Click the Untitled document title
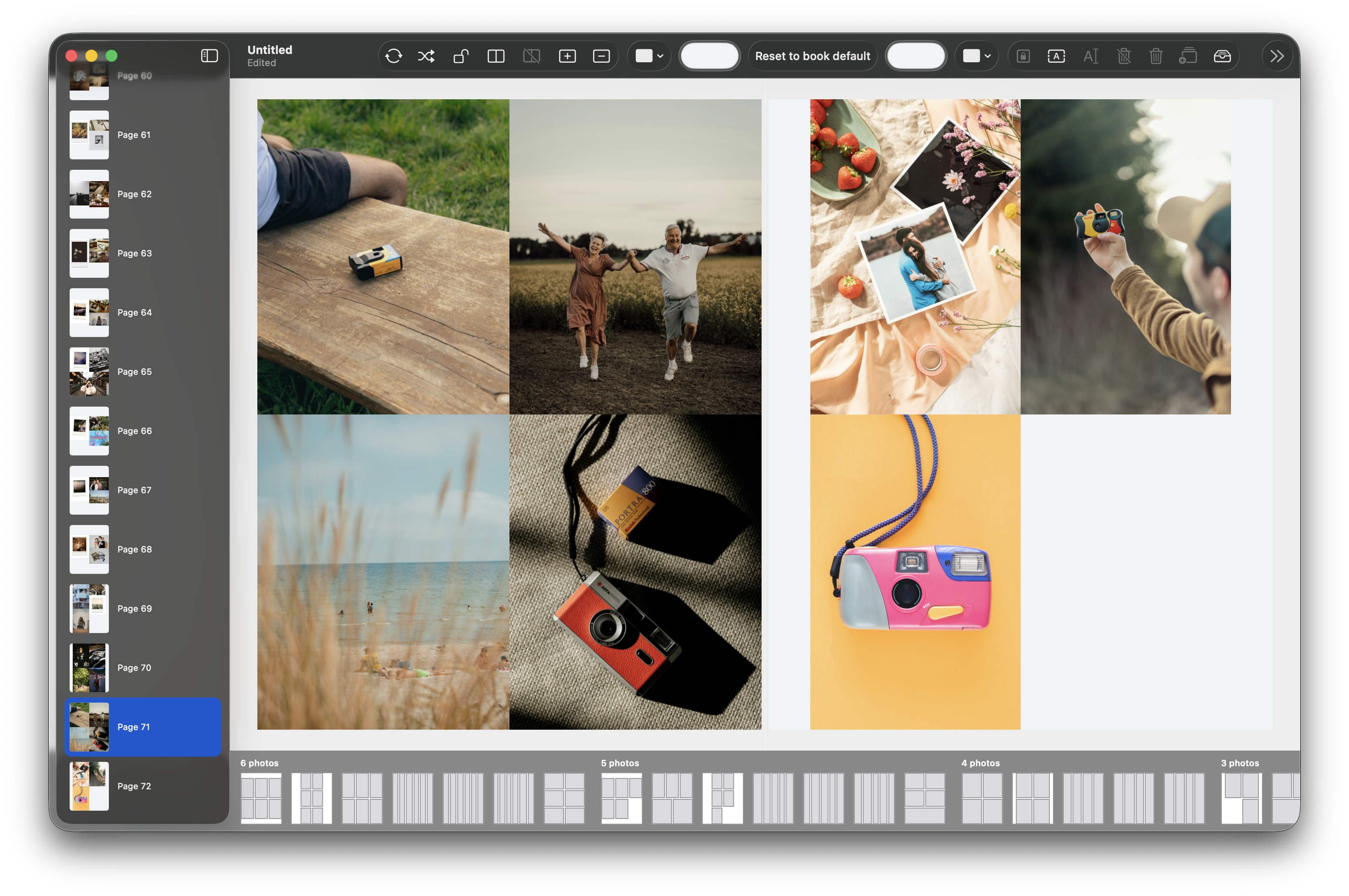Image resolution: width=1349 pixels, height=896 pixels. [270, 50]
